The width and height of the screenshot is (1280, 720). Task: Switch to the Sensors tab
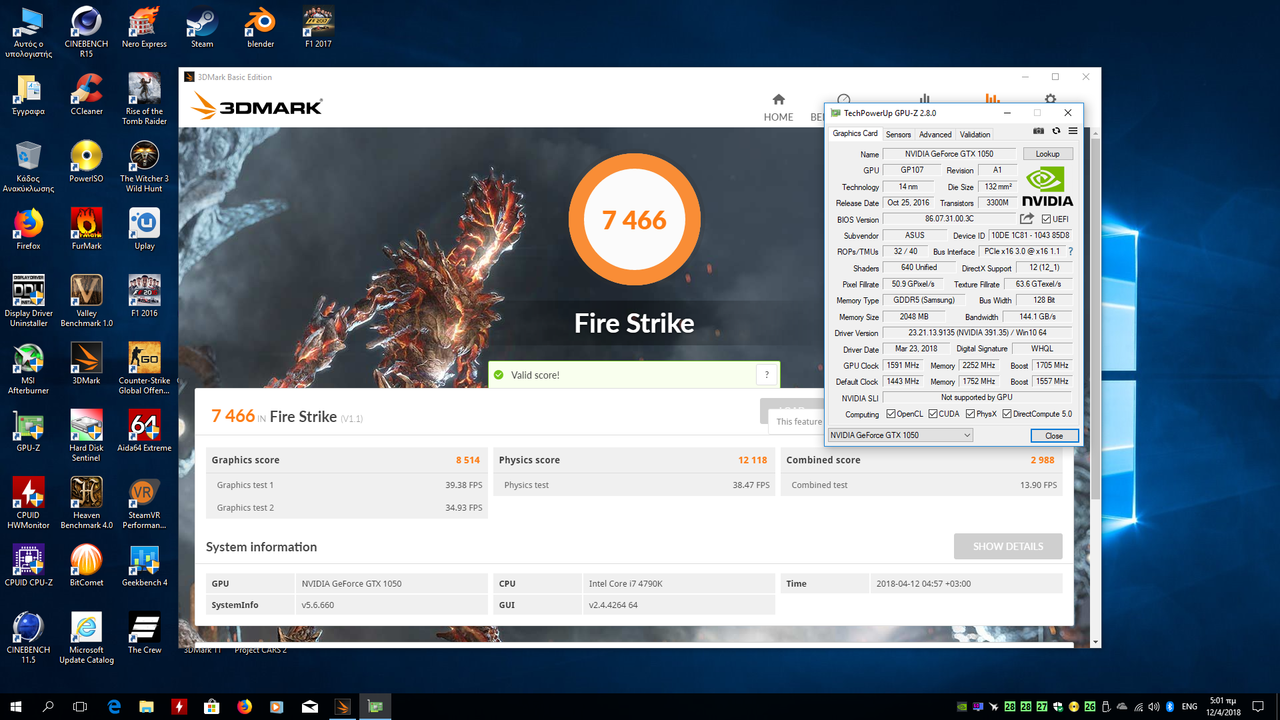point(898,134)
